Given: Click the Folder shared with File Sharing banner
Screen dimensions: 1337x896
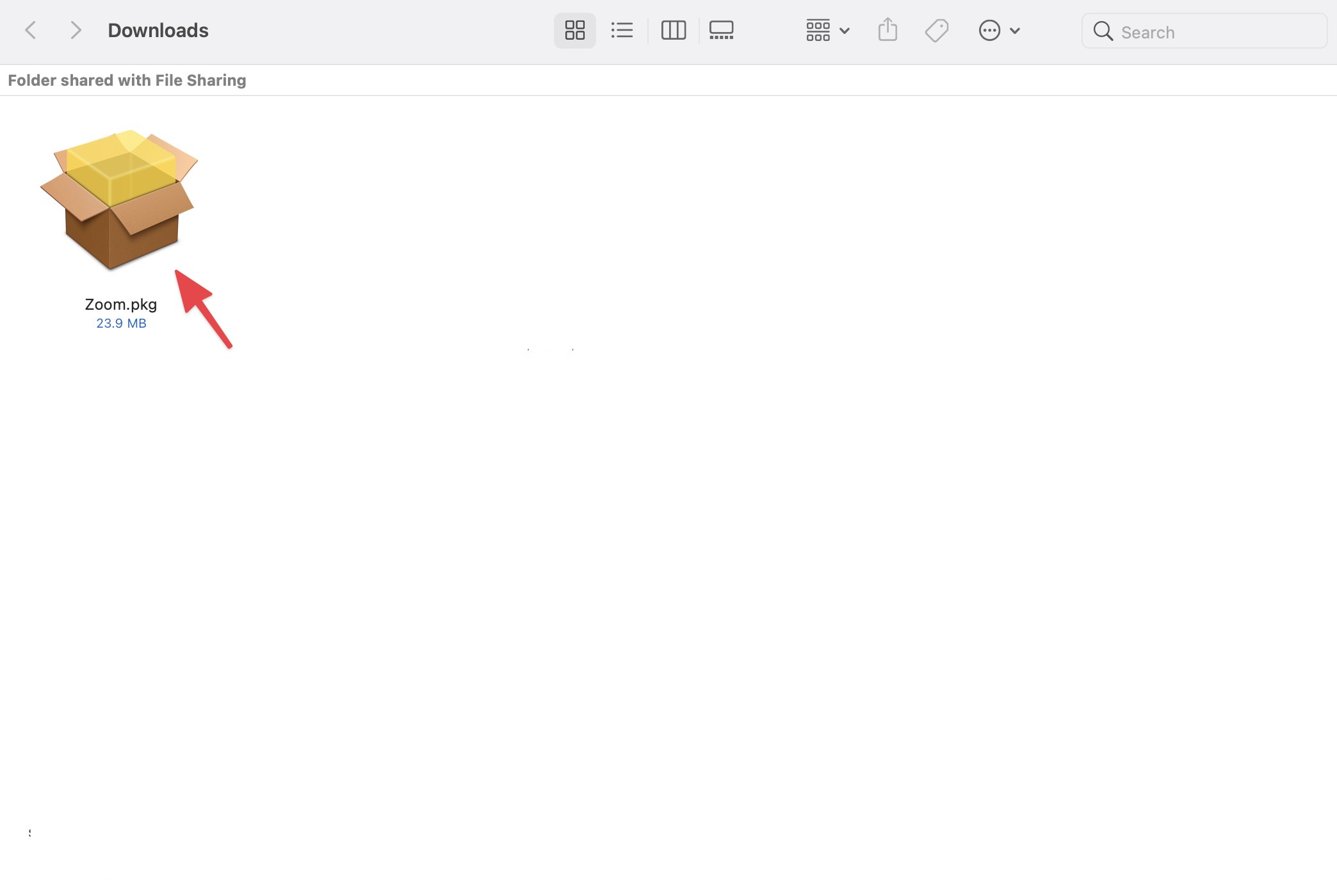Looking at the screenshot, I should 127,80.
